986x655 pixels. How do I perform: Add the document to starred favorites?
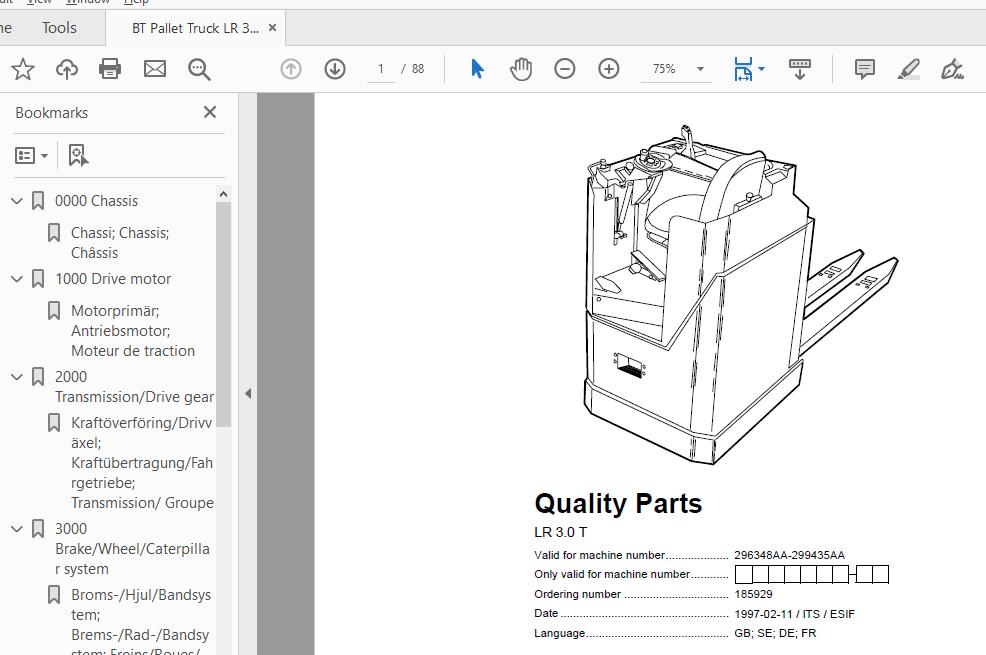(x=23, y=69)
